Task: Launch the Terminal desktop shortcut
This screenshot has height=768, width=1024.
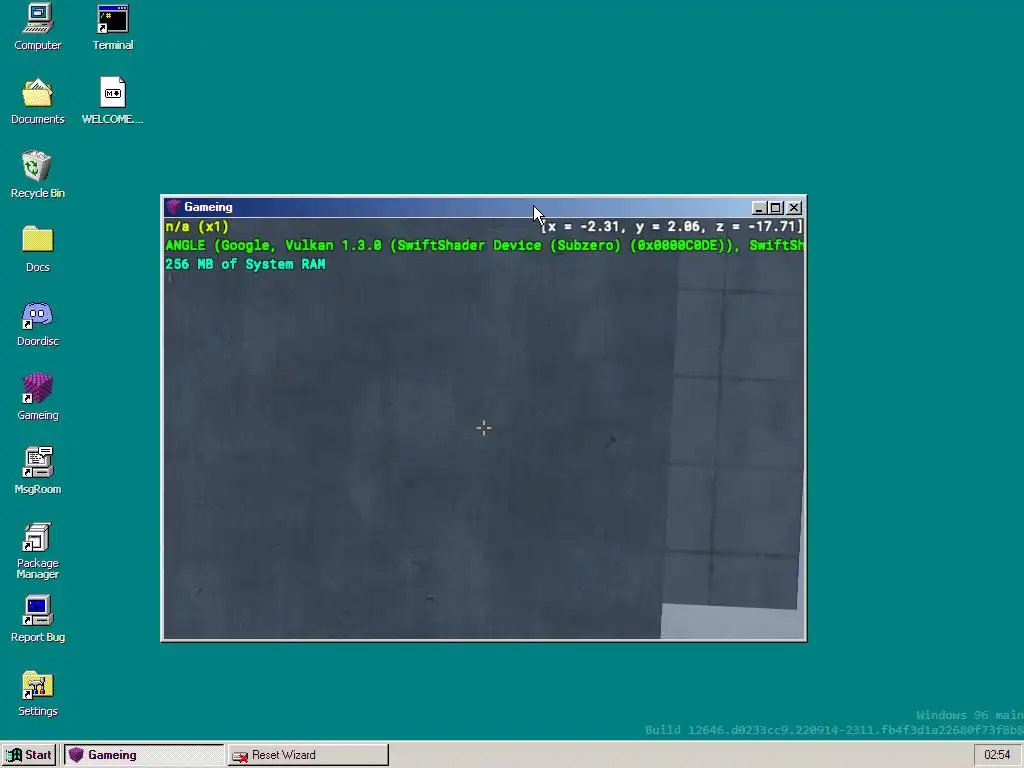Action: 113,27
